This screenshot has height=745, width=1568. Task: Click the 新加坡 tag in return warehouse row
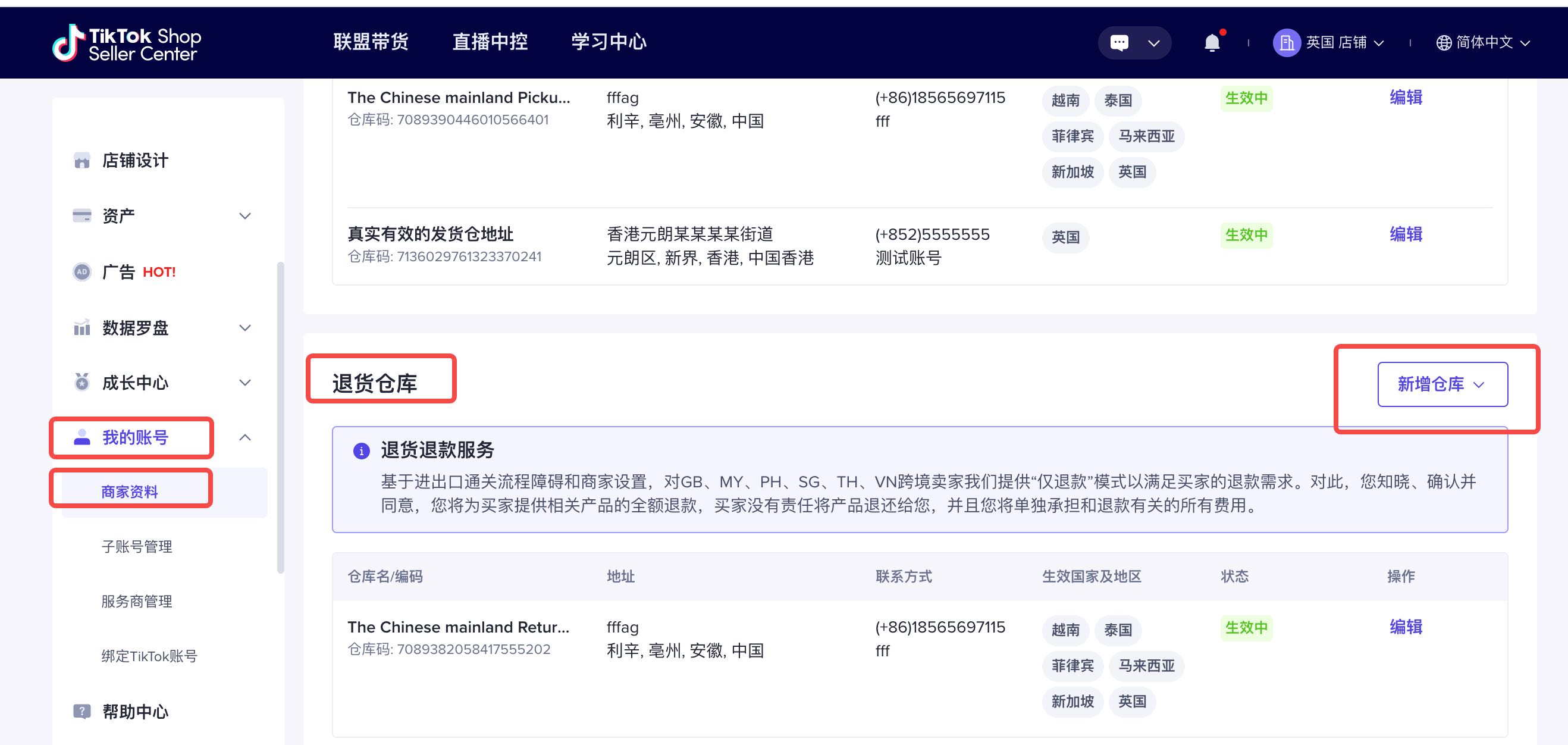tap(1072, 701)
